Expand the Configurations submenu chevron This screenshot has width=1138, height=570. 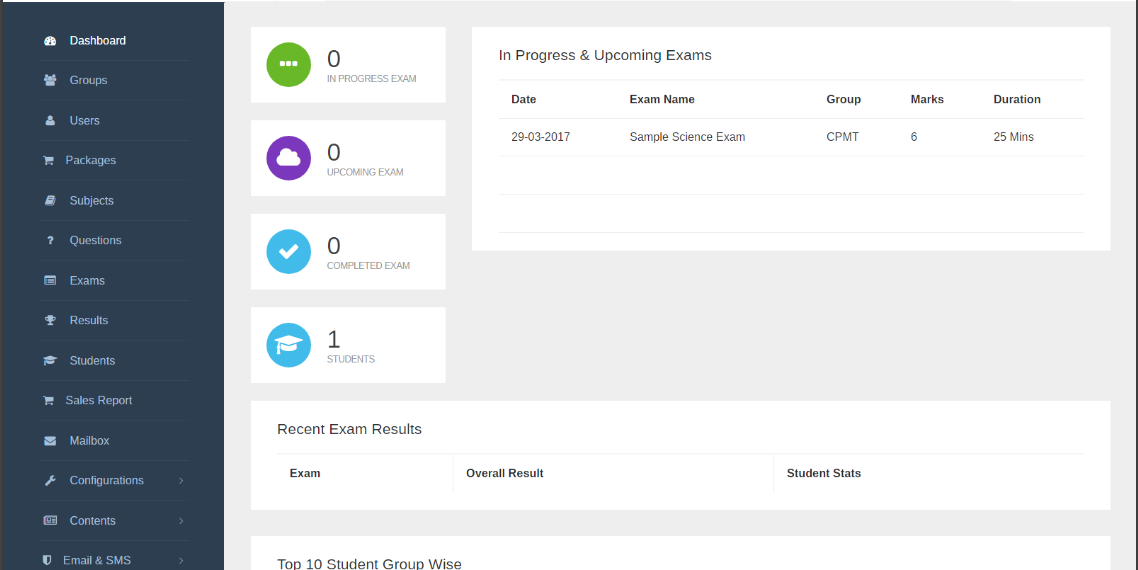tap(181, 481)
